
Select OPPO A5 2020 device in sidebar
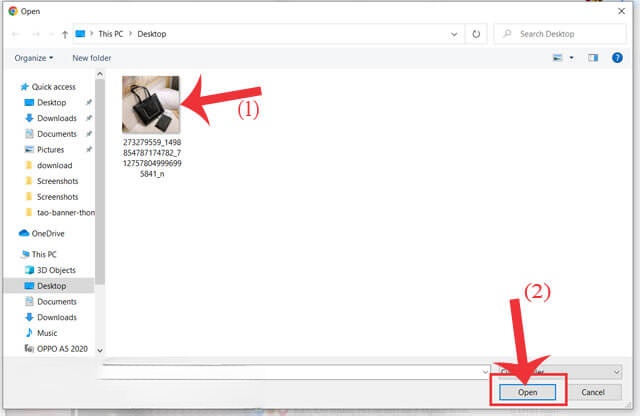coord(62,349)
